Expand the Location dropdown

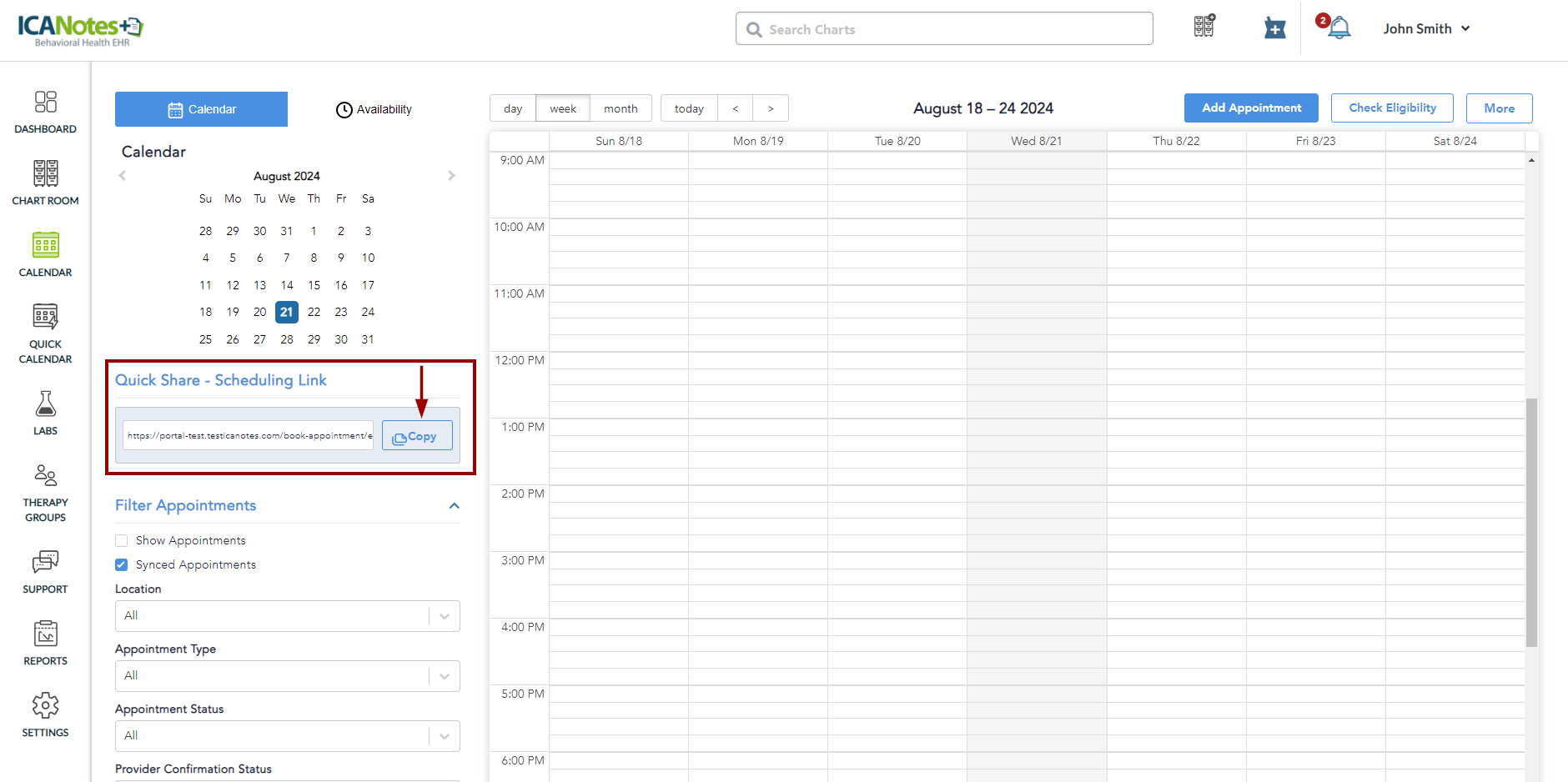coord(287,616)
